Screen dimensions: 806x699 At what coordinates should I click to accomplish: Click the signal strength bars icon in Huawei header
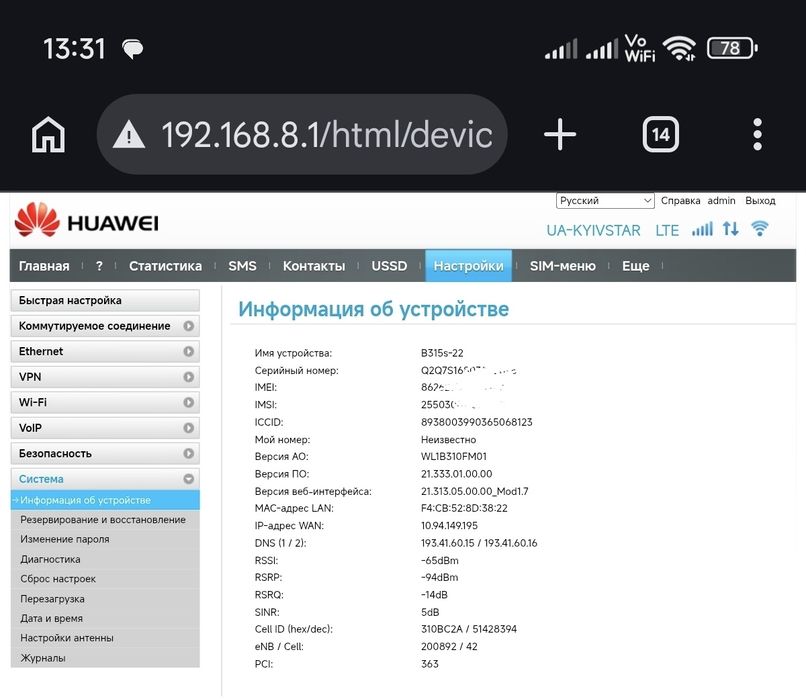(x=702, y=229)
